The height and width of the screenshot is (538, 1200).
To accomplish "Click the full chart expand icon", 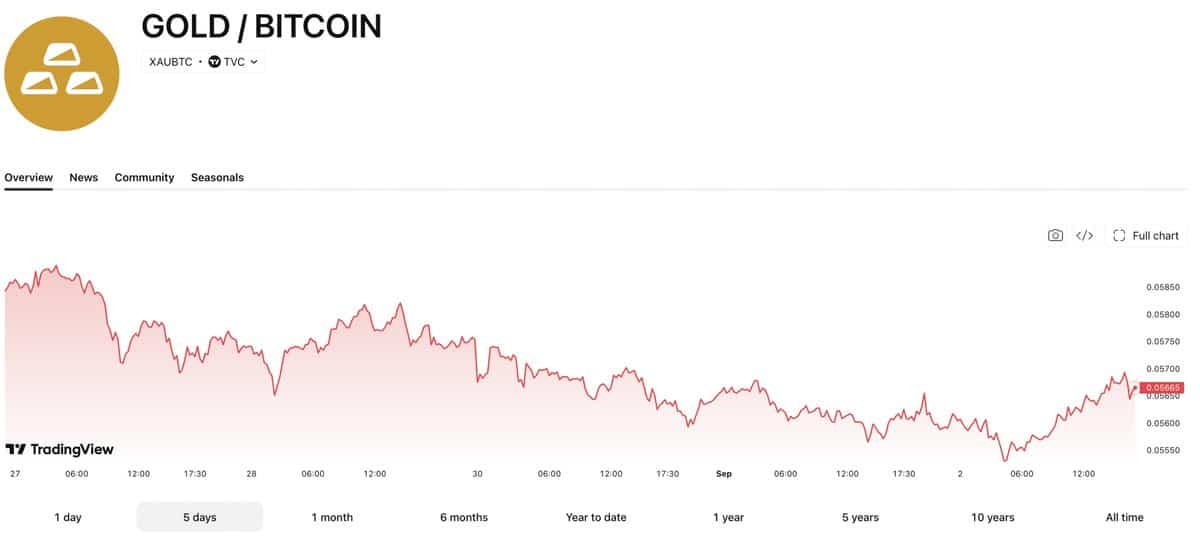I will 1119,236.
